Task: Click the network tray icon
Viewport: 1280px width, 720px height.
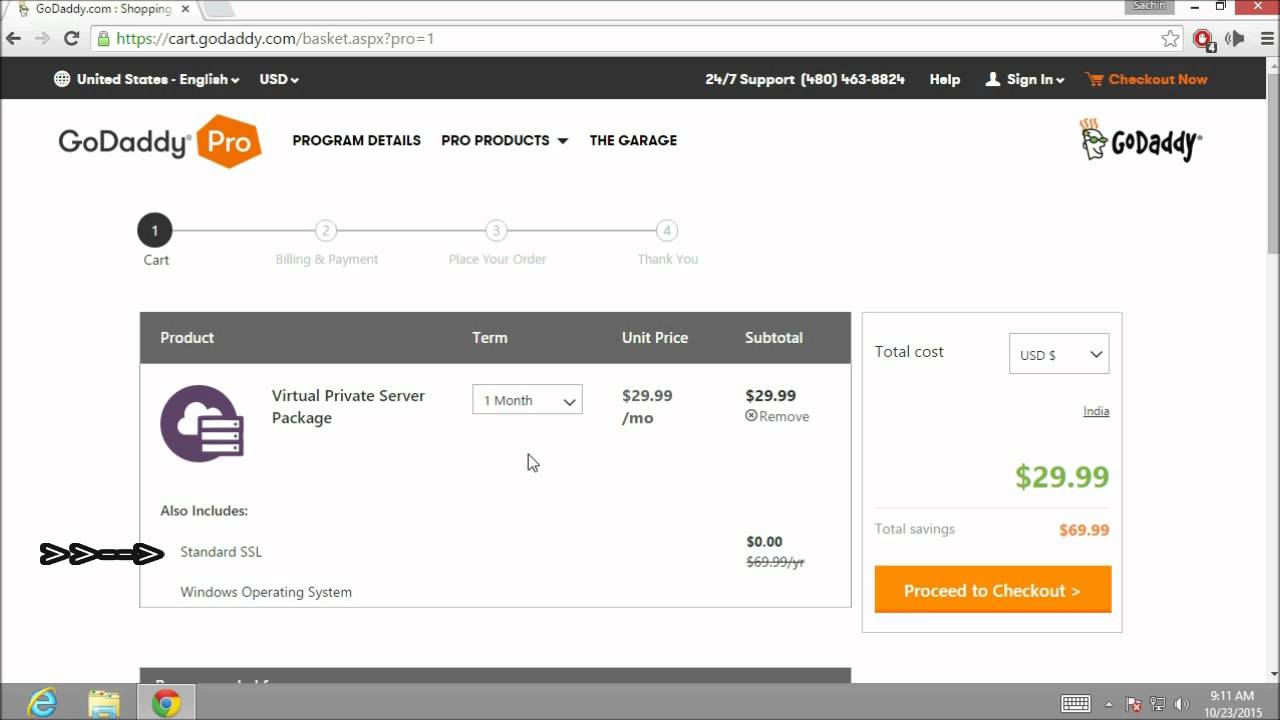Action: (x=1158, y=703)
